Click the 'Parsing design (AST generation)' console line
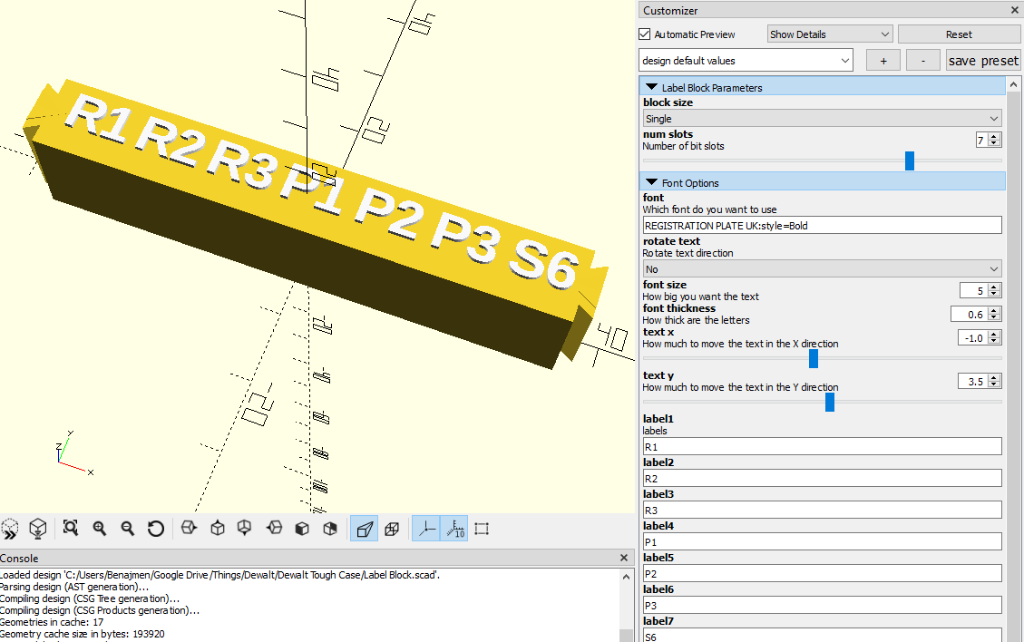1024x642 pixels. pyautogui.click(x=74, y=586)
